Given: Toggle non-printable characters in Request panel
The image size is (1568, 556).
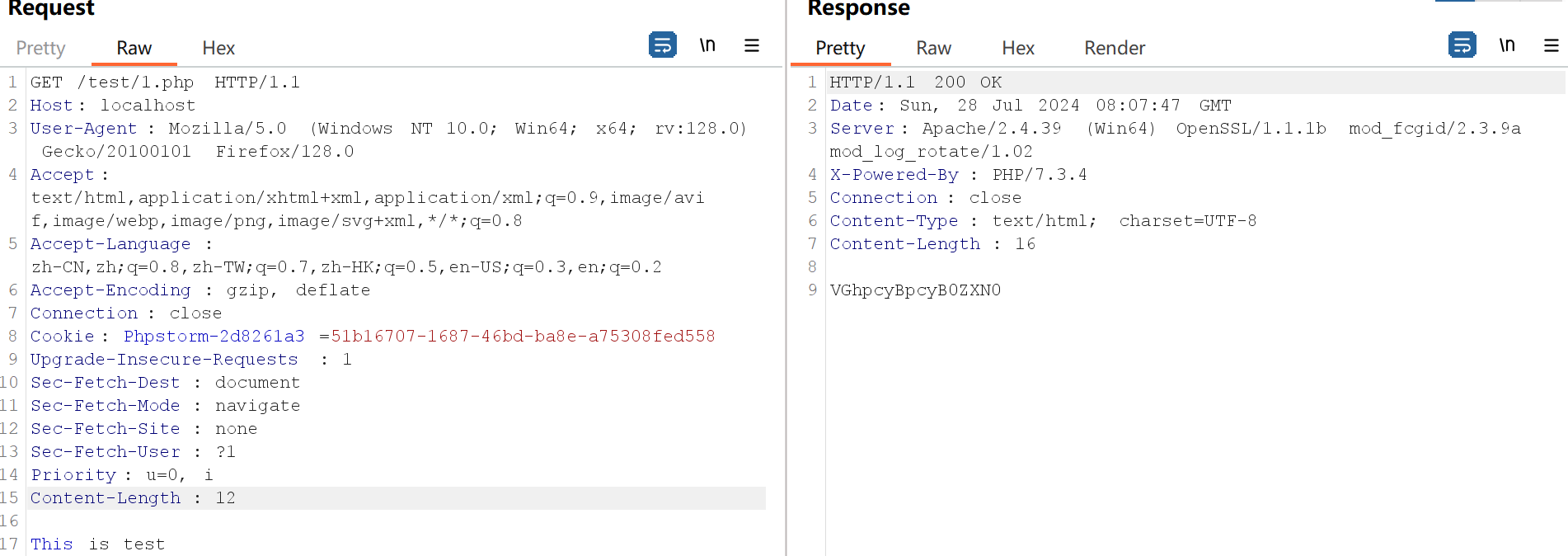Looking at the screenshot, I should (x=707, y=45).
